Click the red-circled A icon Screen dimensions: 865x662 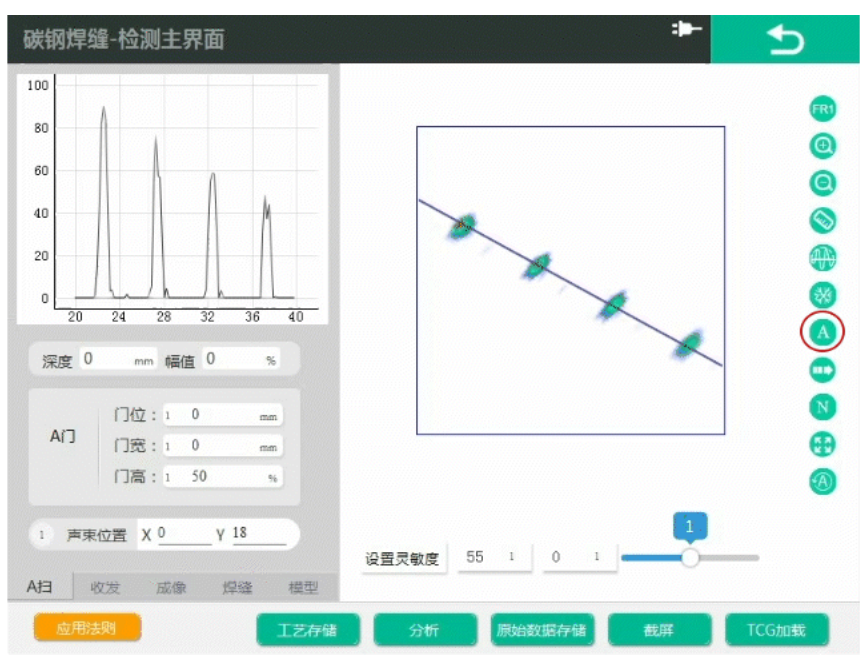point(822,332)
